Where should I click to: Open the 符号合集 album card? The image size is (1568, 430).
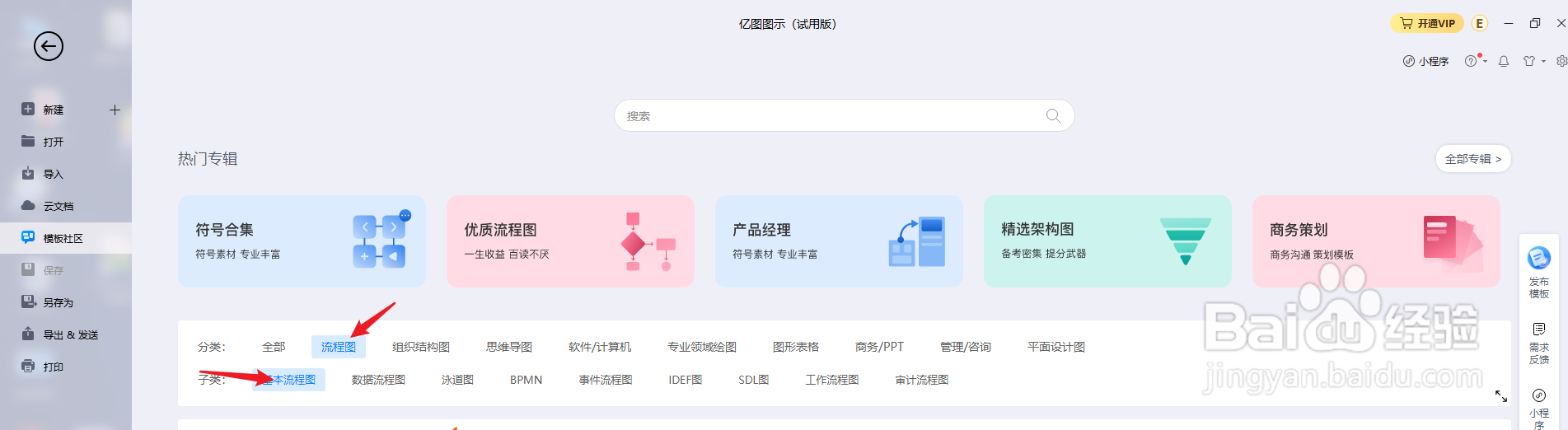(302, 241)
